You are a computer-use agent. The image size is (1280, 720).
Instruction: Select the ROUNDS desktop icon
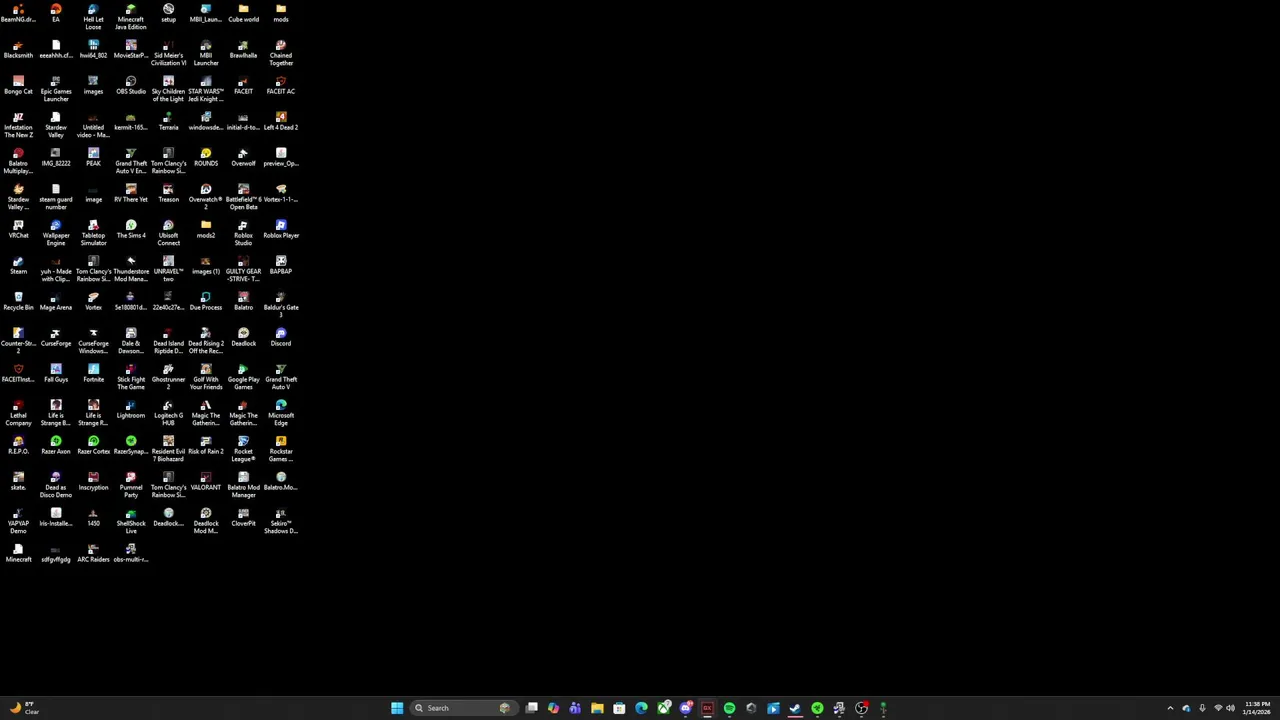click(206, 158)
